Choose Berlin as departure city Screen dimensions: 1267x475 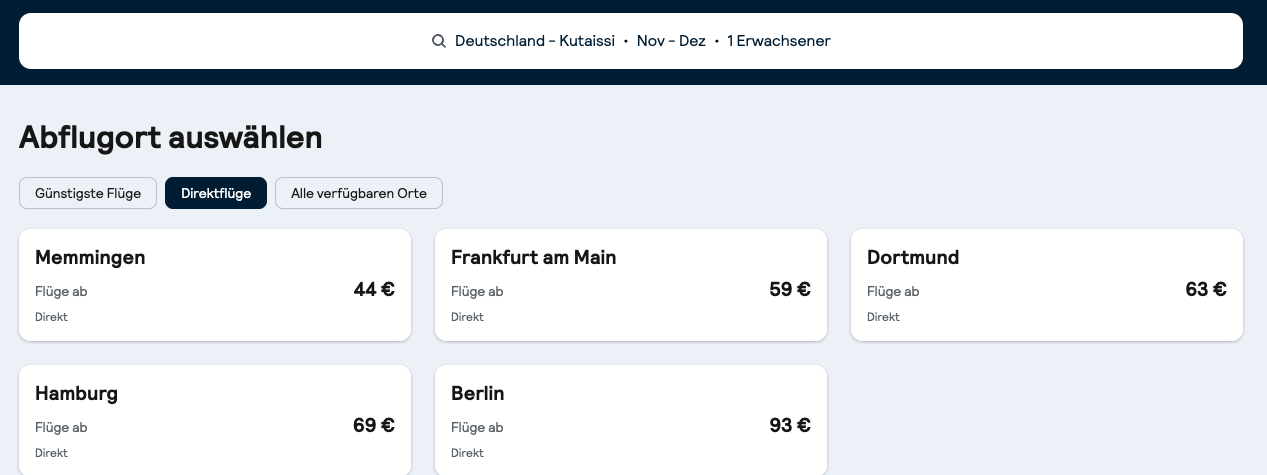(x=477, y=393)
